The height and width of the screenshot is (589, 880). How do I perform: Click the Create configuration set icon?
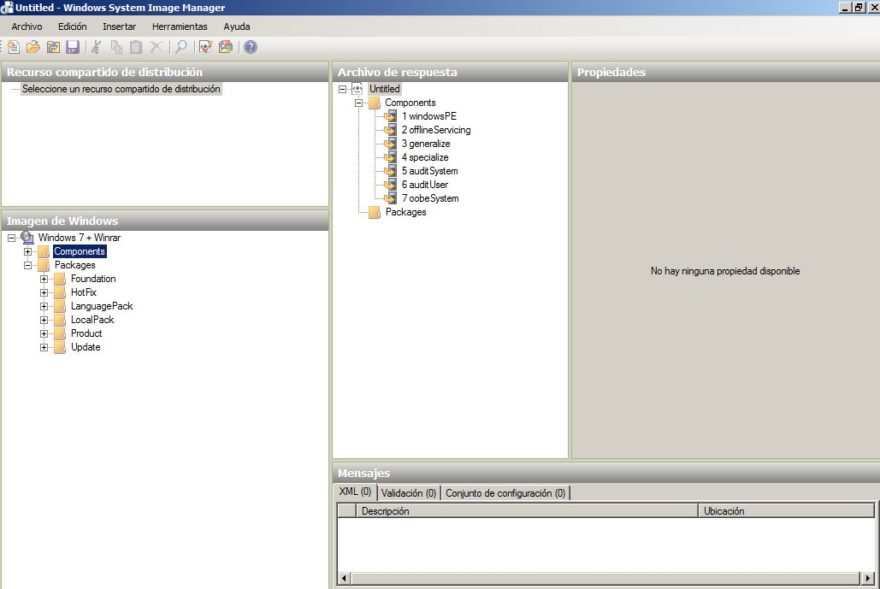pyautogui.click(x=226, y=47)
